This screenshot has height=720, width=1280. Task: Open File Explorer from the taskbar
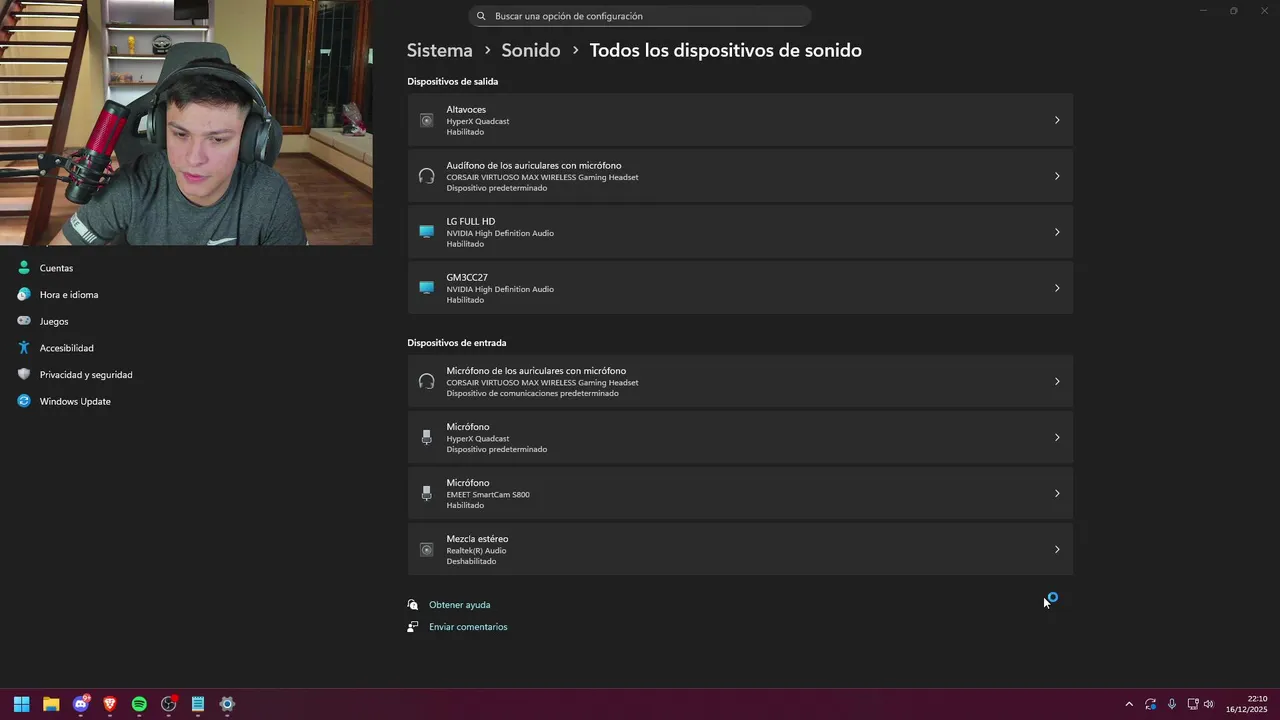51,704
